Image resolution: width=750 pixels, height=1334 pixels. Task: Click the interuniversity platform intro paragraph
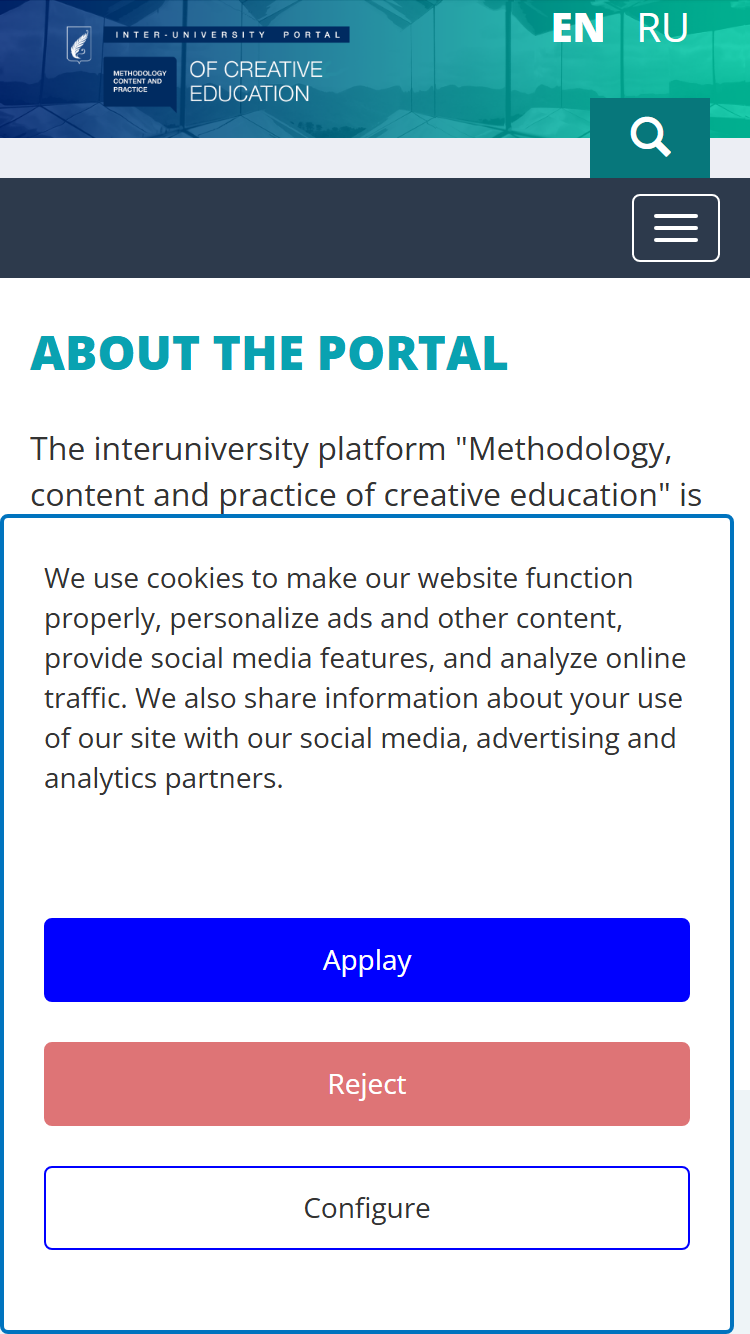click(x=366, y=472)
